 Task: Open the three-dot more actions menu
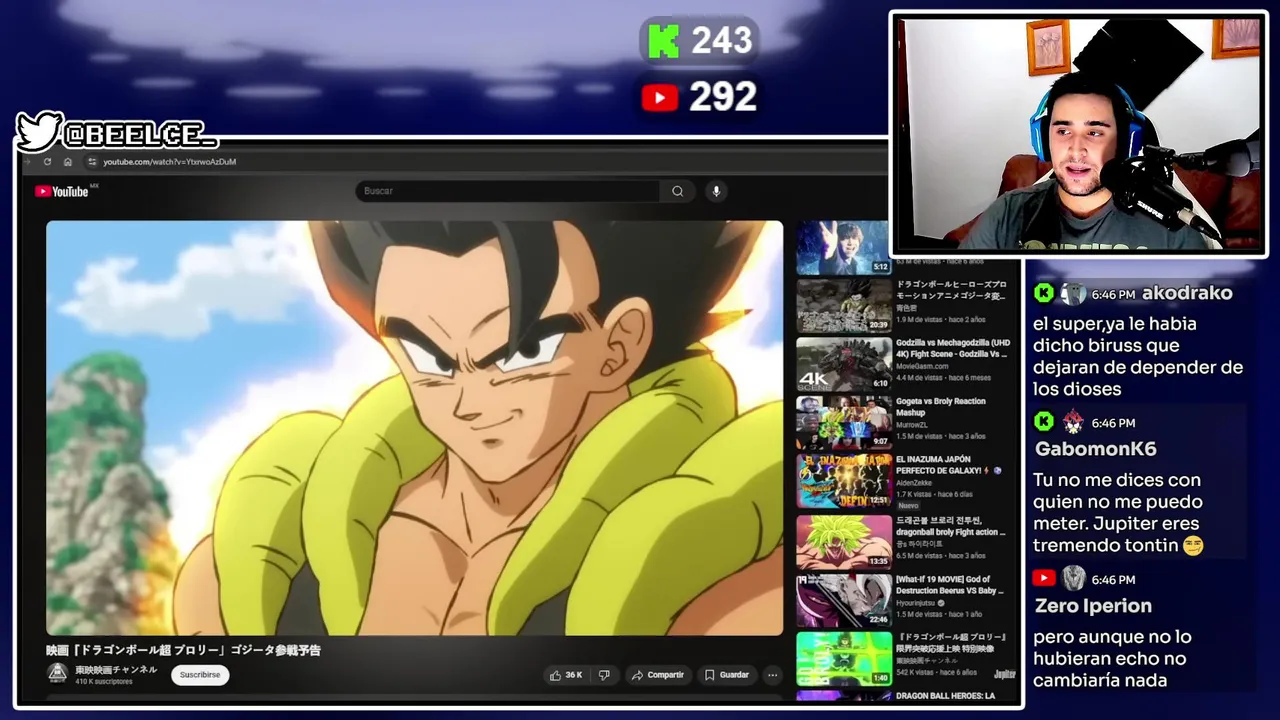coord(772,675)
